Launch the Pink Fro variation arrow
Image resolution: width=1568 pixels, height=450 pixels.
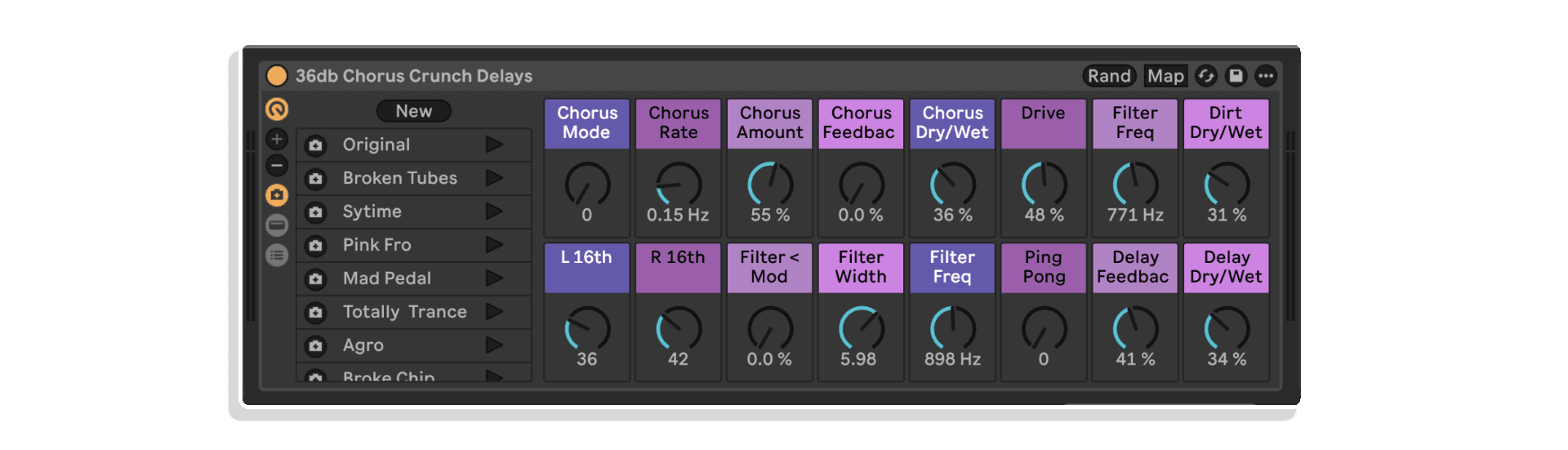(494, 245)
